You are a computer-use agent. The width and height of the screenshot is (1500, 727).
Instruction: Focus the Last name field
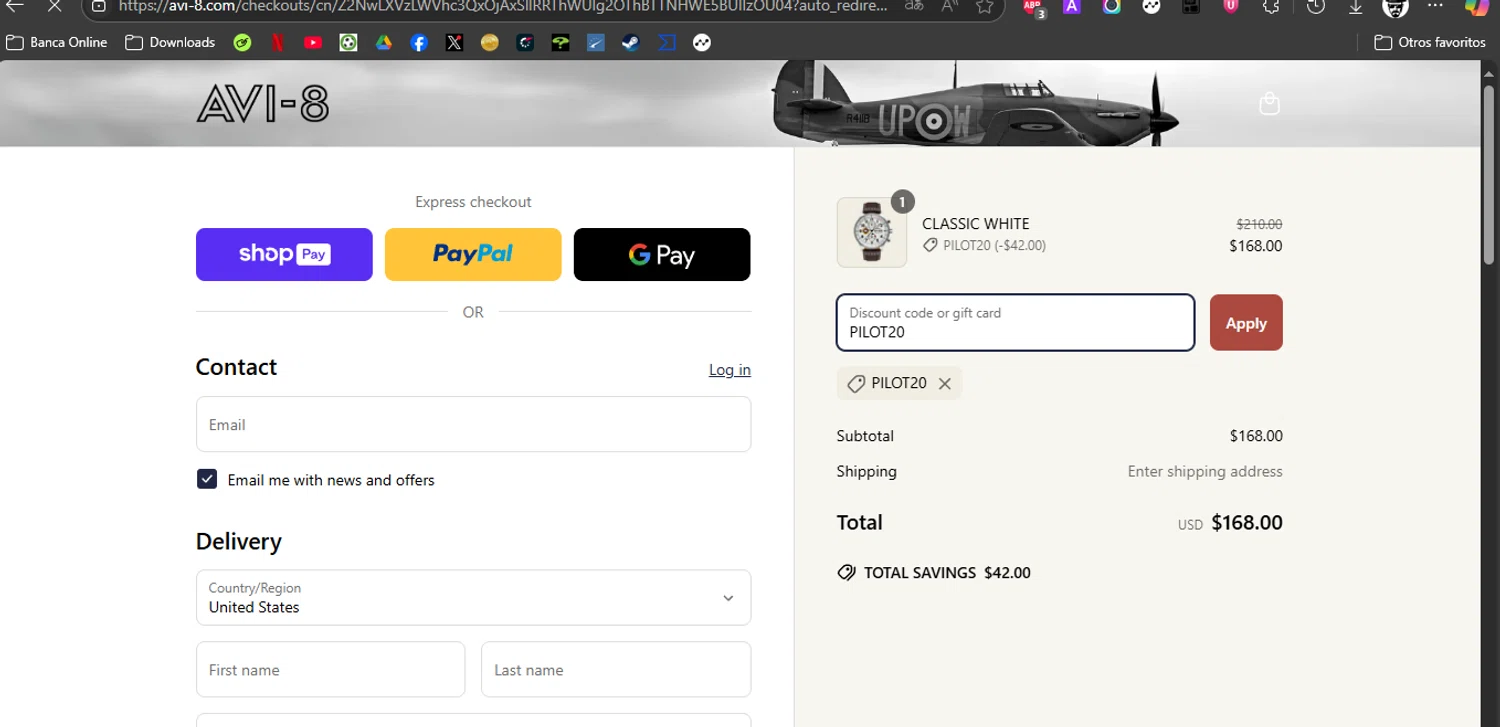point(616,669)
